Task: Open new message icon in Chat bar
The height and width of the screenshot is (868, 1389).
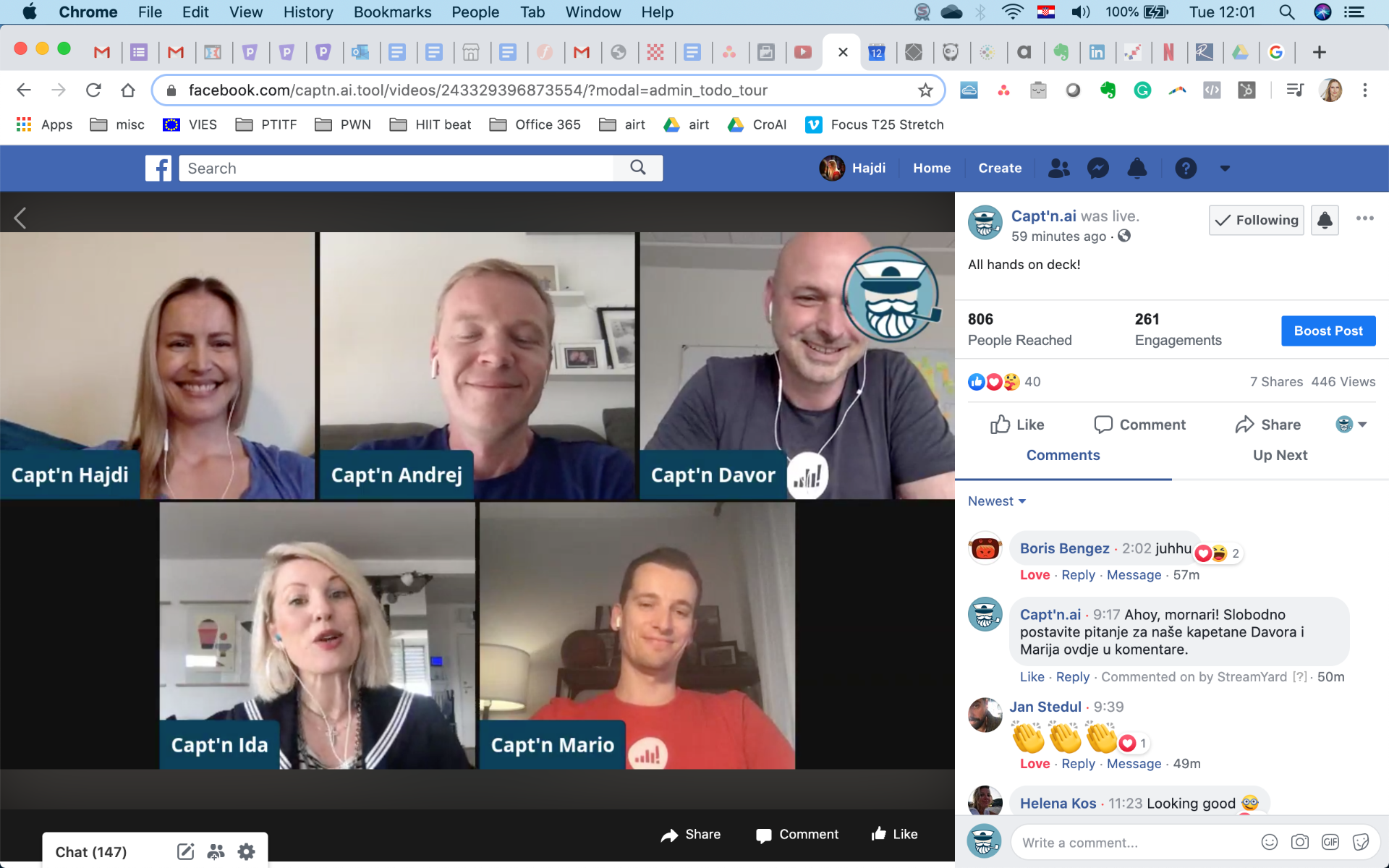Action: [186, 851]
